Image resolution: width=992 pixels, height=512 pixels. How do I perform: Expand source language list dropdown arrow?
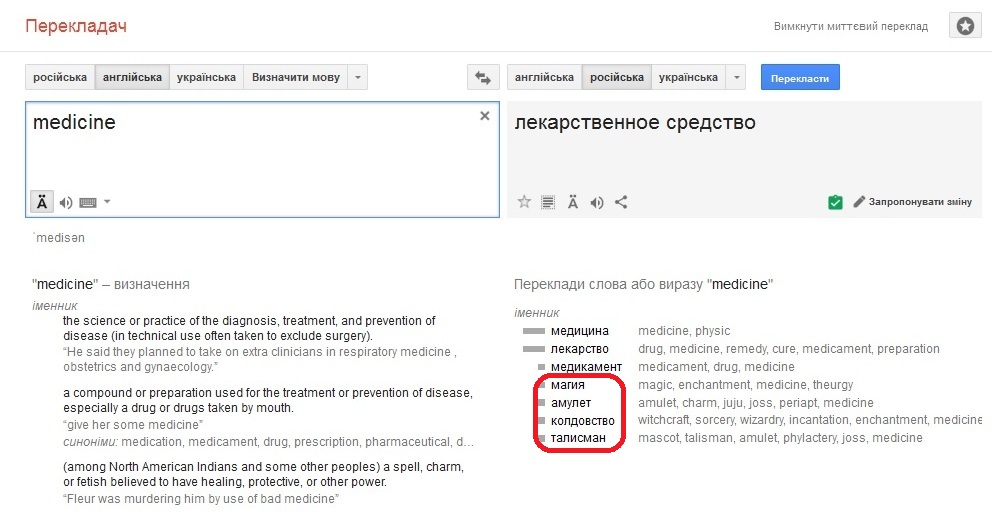coord(358,77)
